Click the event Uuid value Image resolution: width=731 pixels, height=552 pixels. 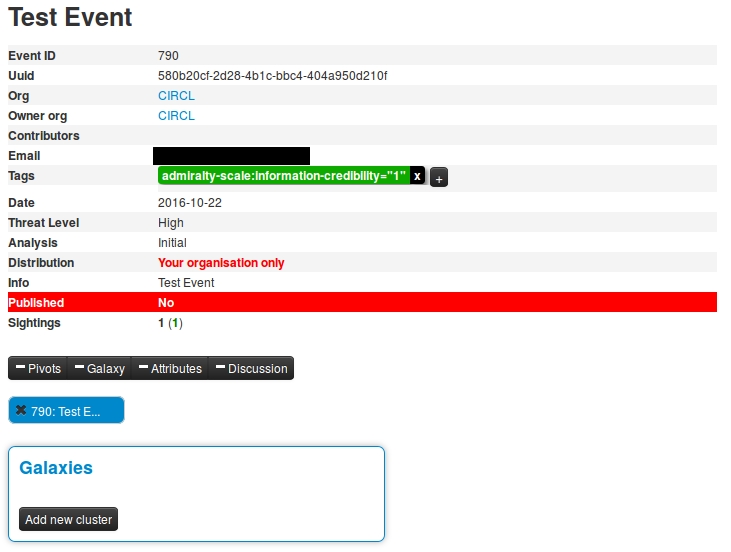click(272, 76)
